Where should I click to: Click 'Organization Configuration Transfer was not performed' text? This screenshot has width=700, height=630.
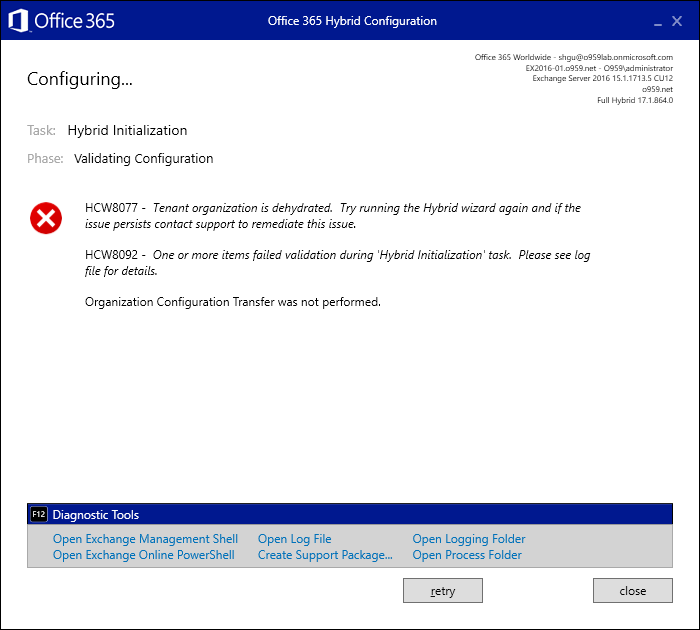tap(233, 302)
